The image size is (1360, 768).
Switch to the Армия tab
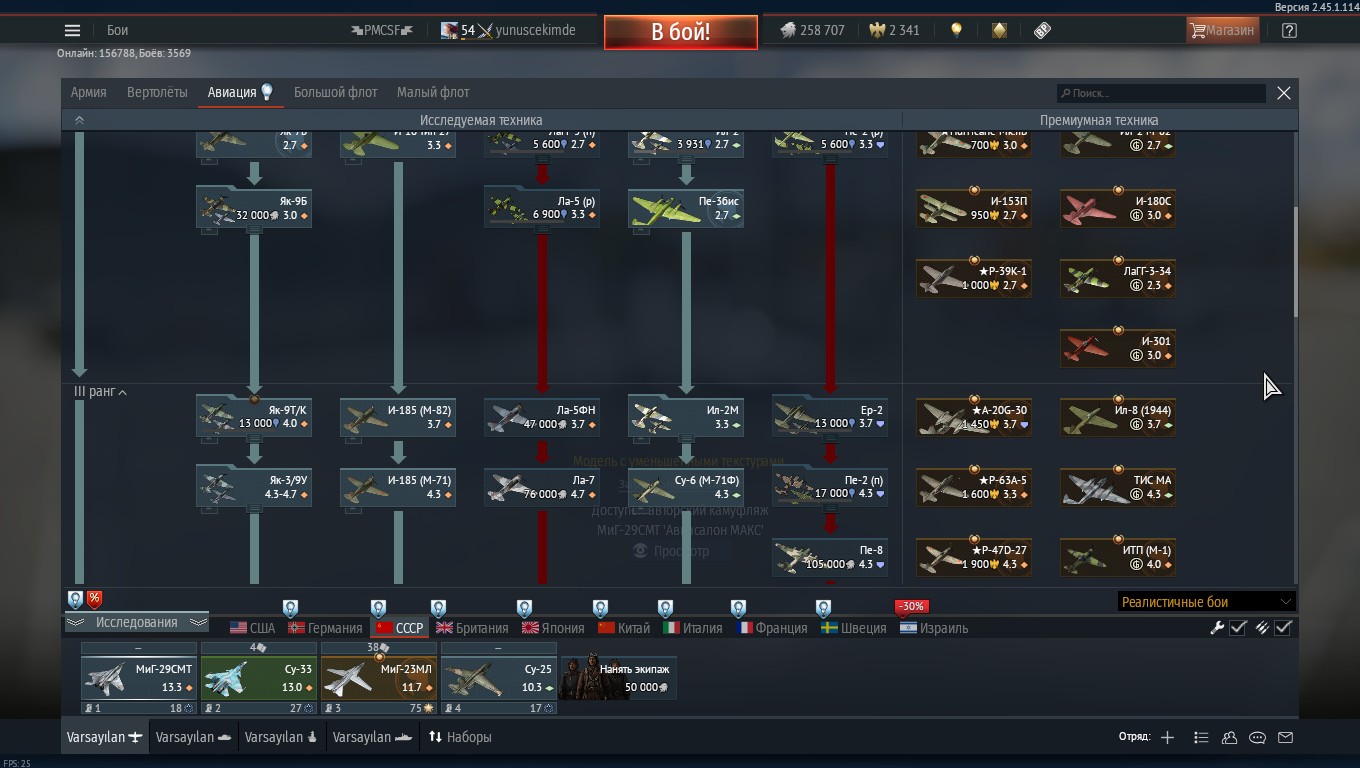(89, 92)
